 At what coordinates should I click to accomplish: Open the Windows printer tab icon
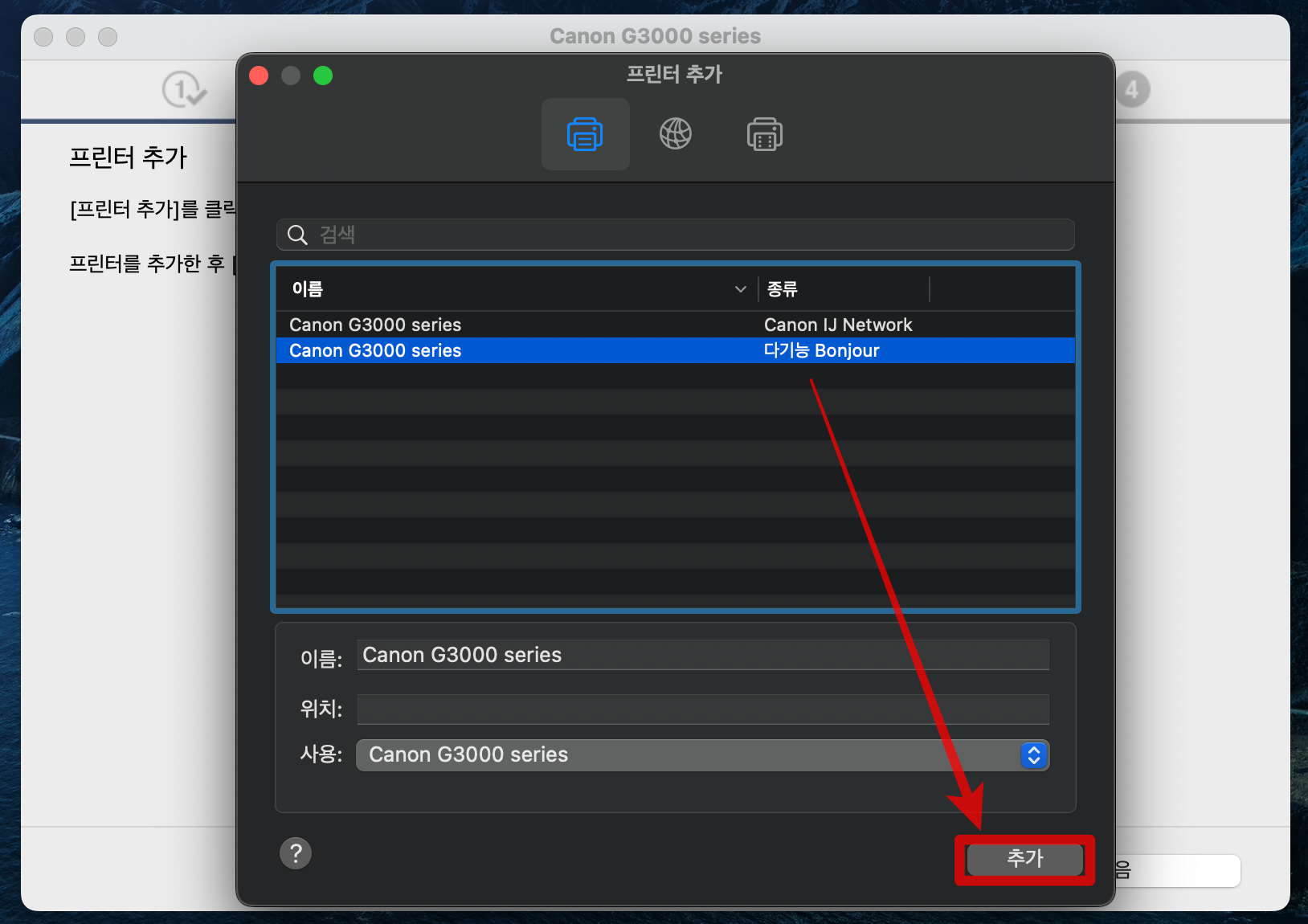click(765, 134)
